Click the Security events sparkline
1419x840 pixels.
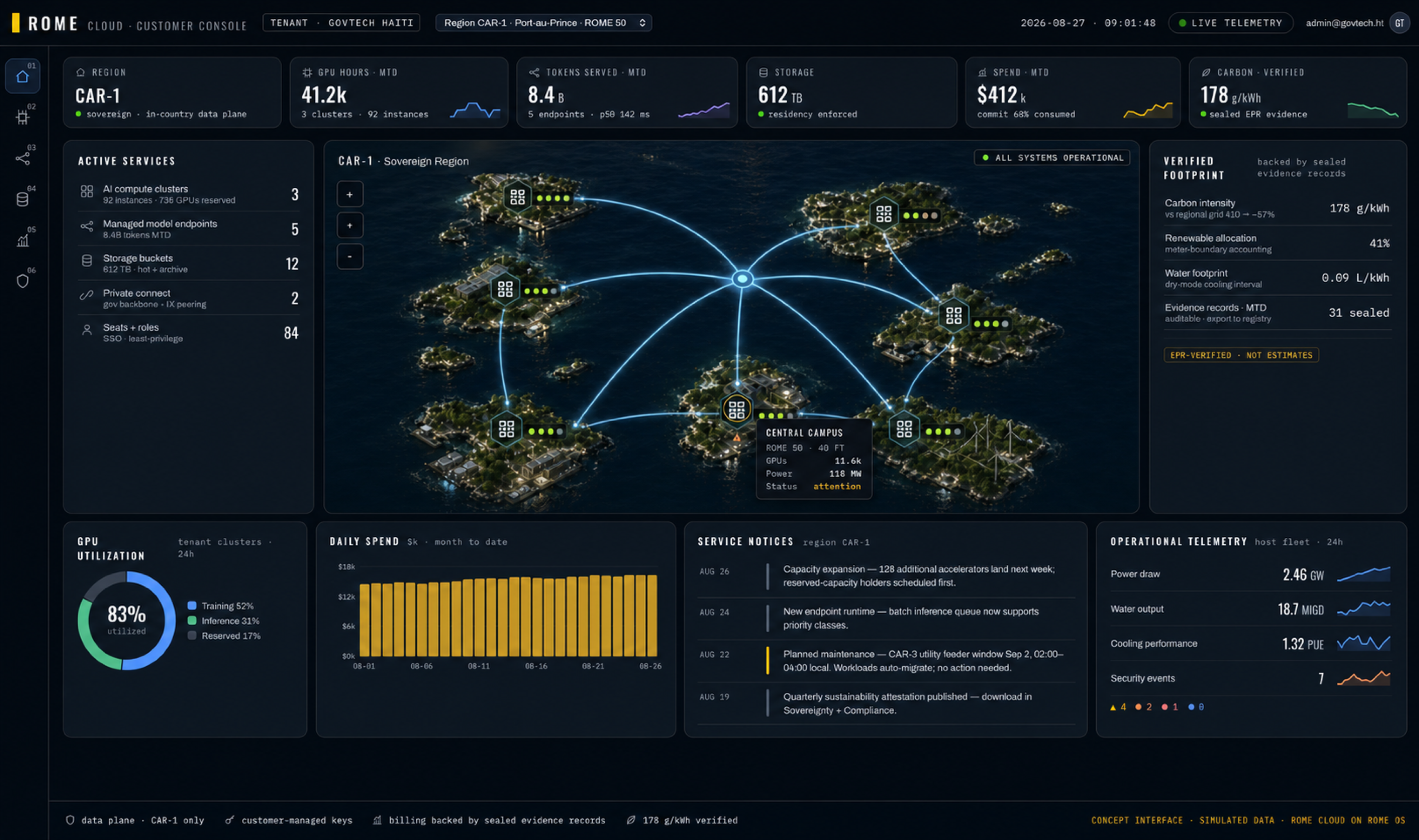point(1364,678)
